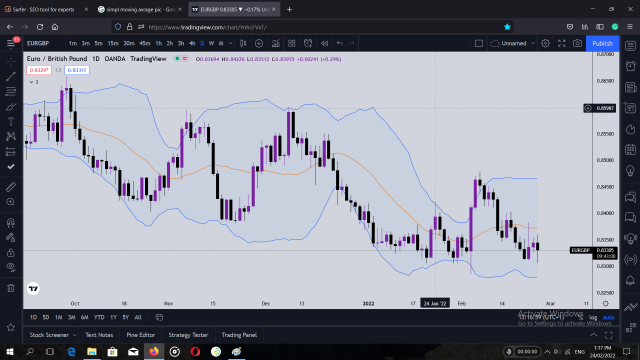Screen dimensions: 640x360
Task: Open the favorites star toolbar icon
Action: (11, 327)
